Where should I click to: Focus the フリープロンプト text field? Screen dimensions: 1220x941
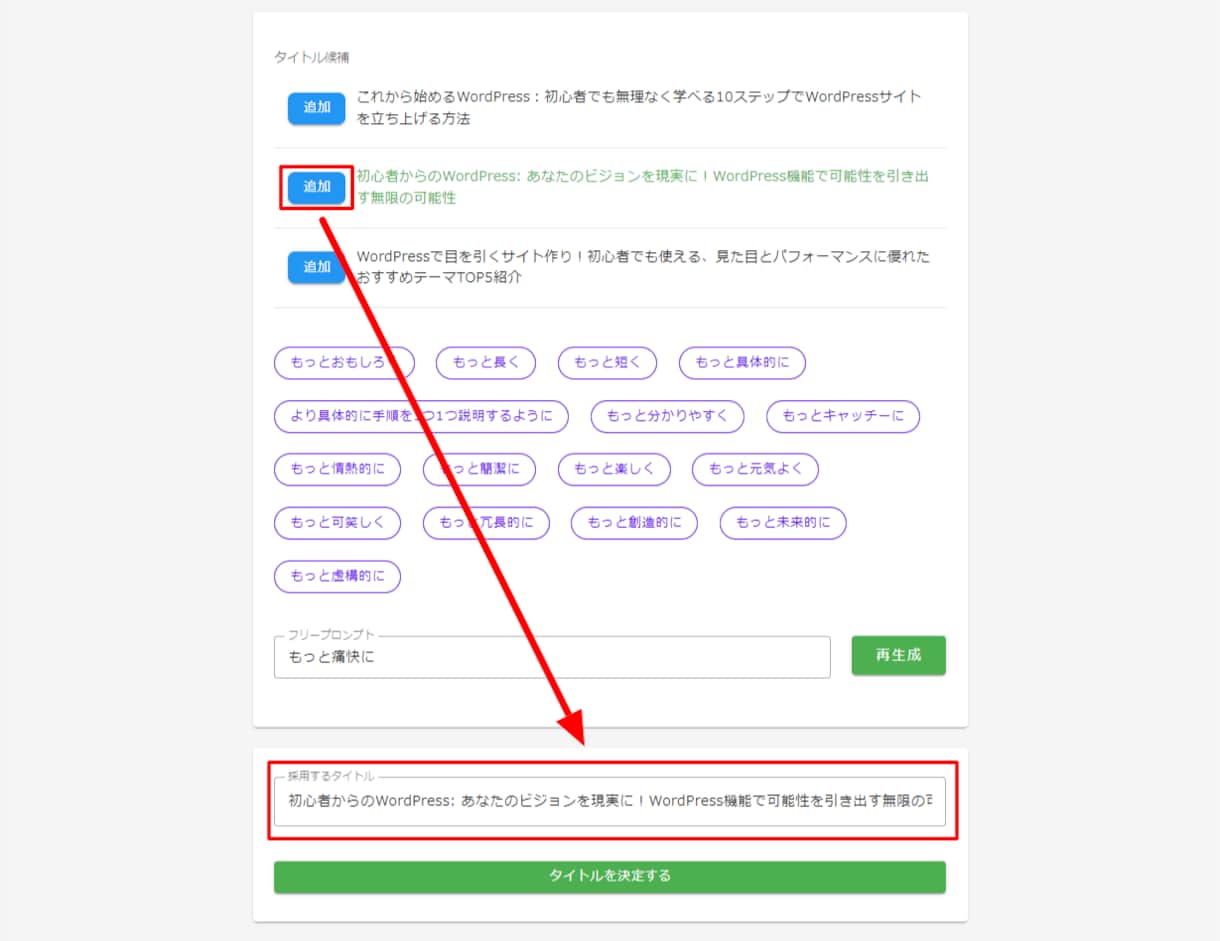point(552,657)
